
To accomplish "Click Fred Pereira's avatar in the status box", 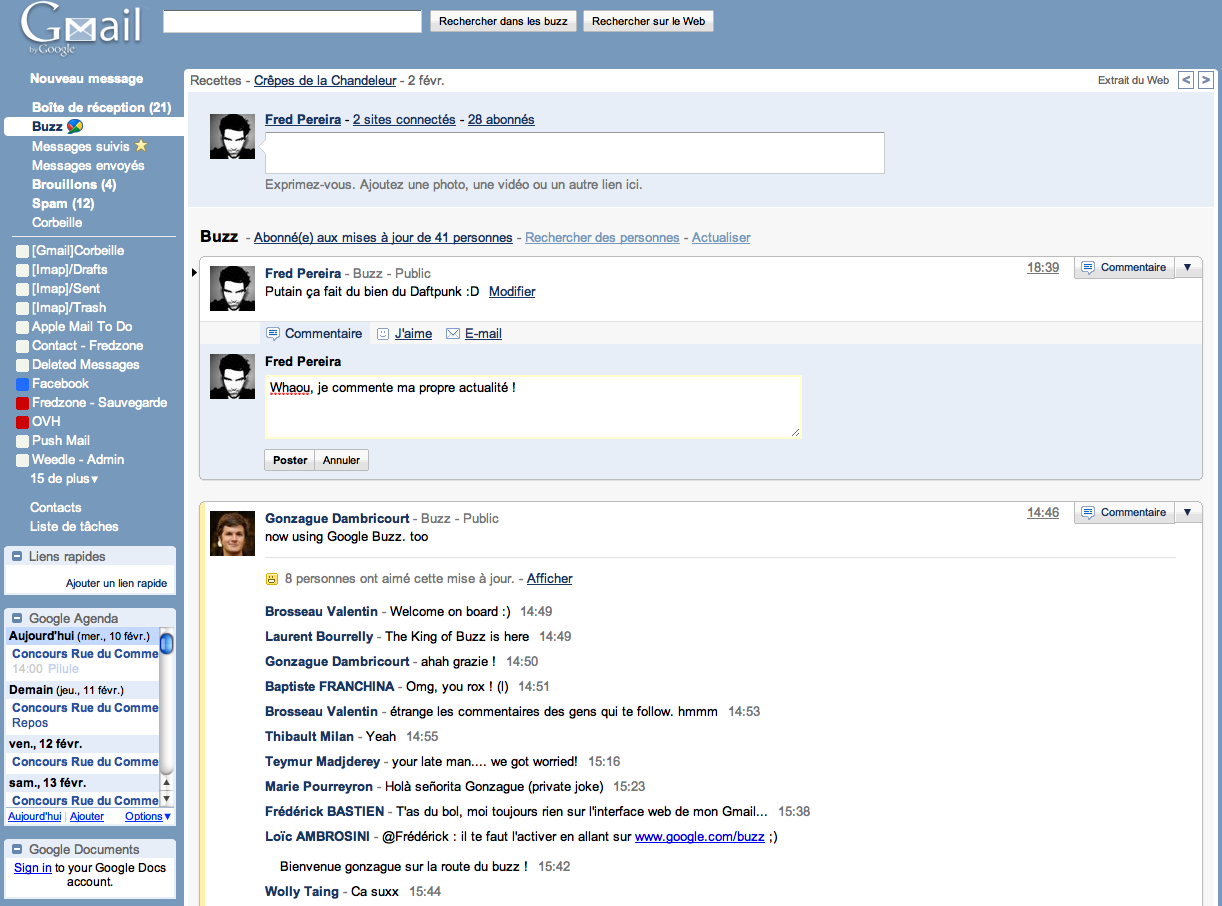I will pos(232,136).
